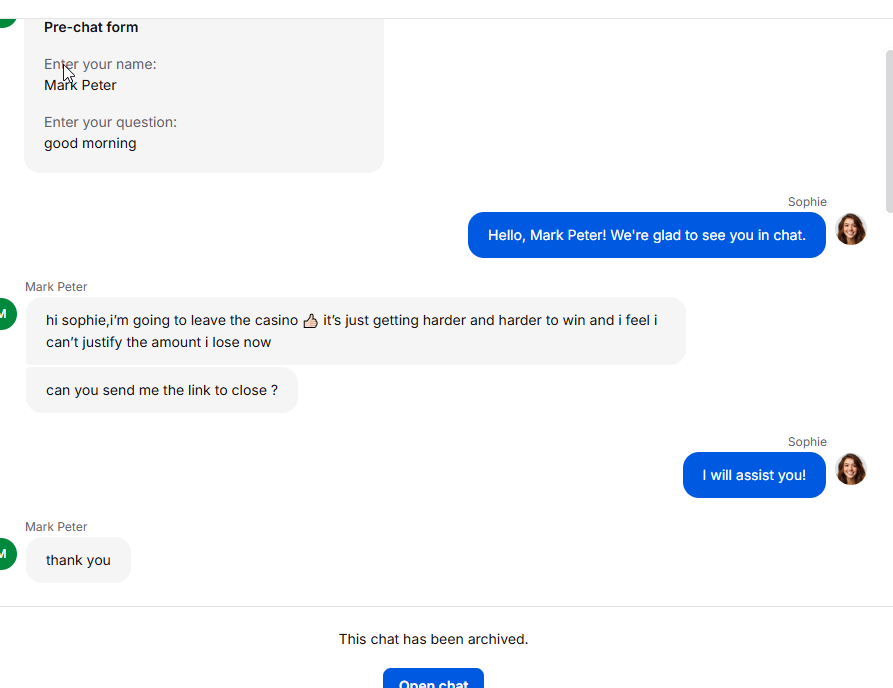Select the "can you send me the link" message
Screen dimensions: 893x688
162,390
